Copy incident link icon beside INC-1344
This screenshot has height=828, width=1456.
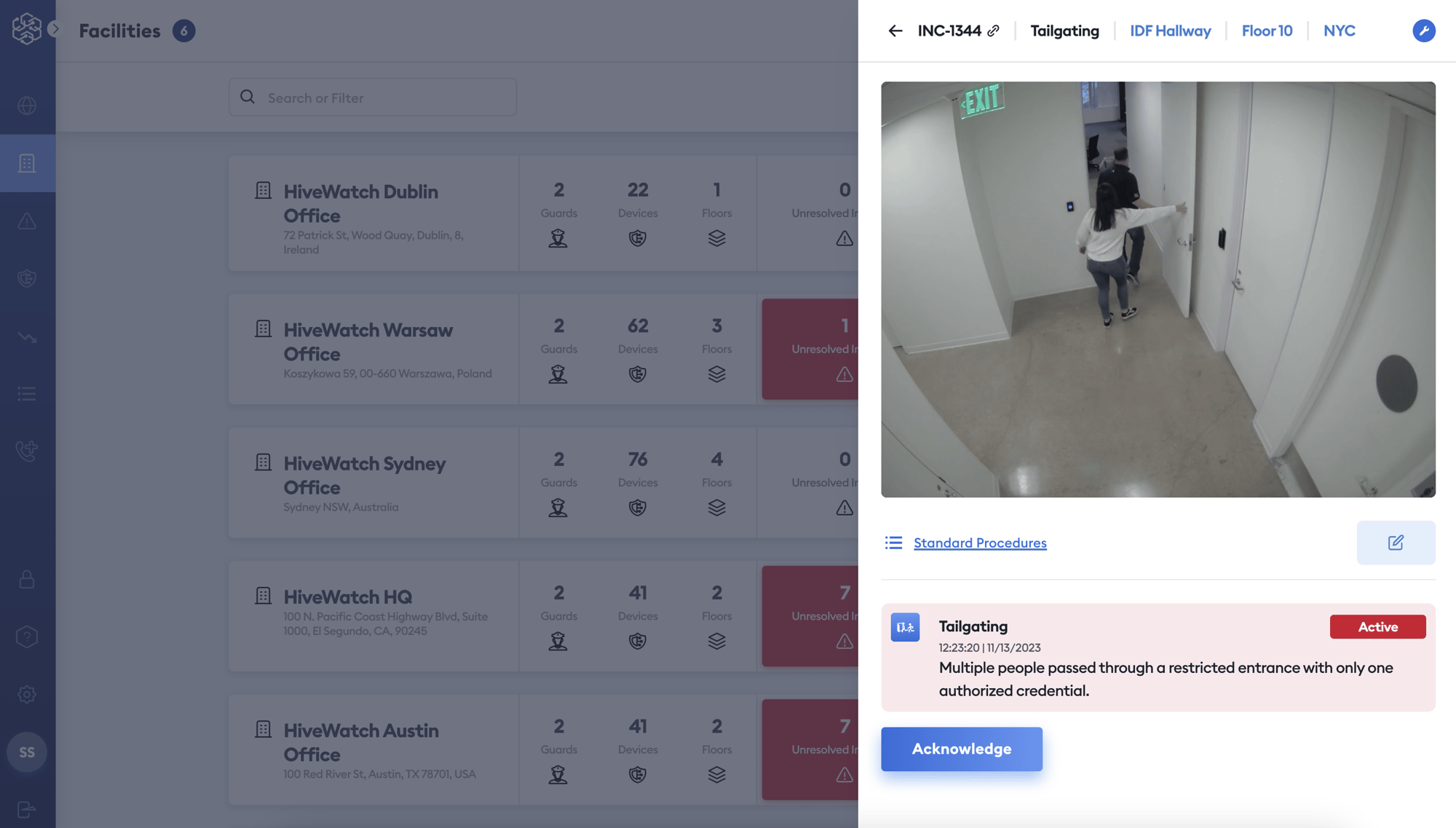[994, 31]
